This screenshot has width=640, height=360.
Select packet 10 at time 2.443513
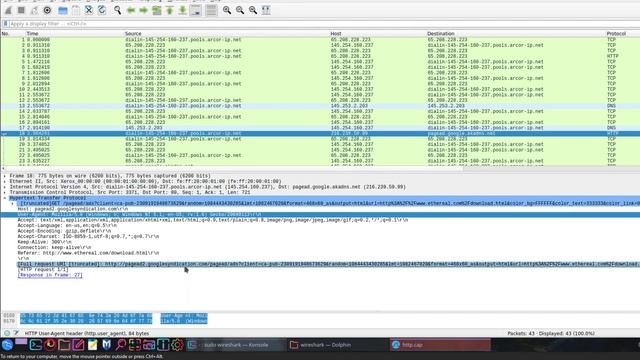pos(320,89)
